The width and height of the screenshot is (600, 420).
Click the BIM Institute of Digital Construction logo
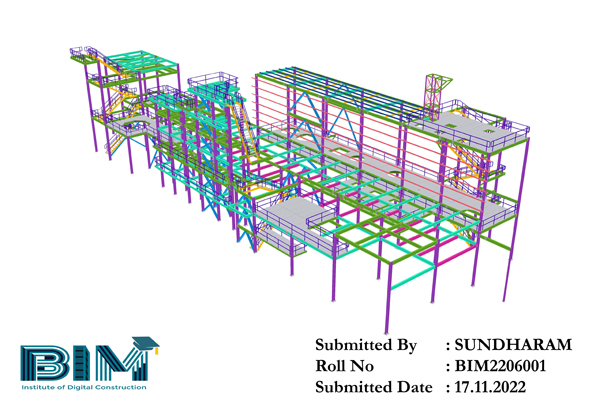[90, 363]
